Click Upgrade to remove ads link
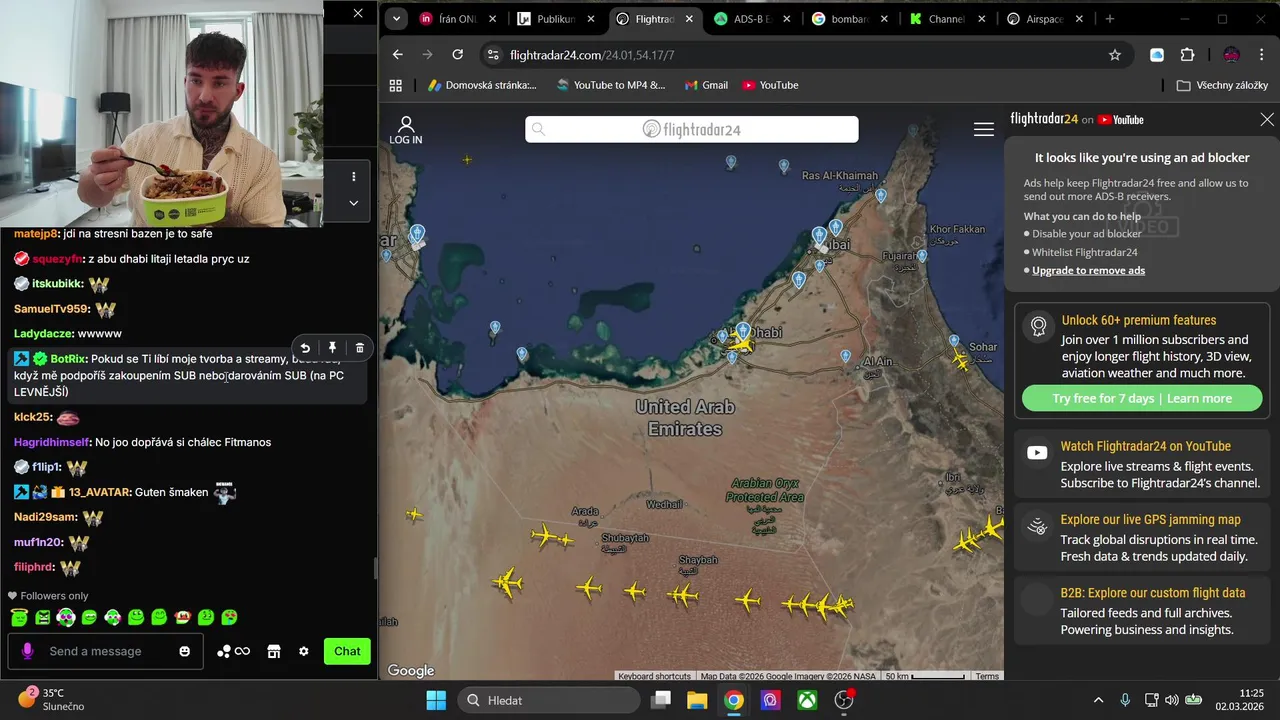This screenshot has width=1280, height=720. click(x=1088, y=270)
